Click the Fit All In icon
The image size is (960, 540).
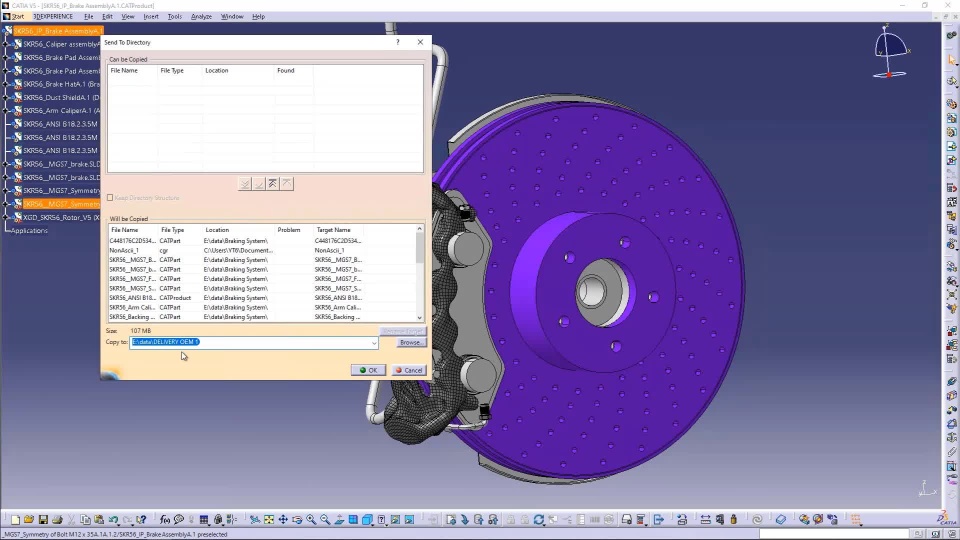click(x=269, y=520)
